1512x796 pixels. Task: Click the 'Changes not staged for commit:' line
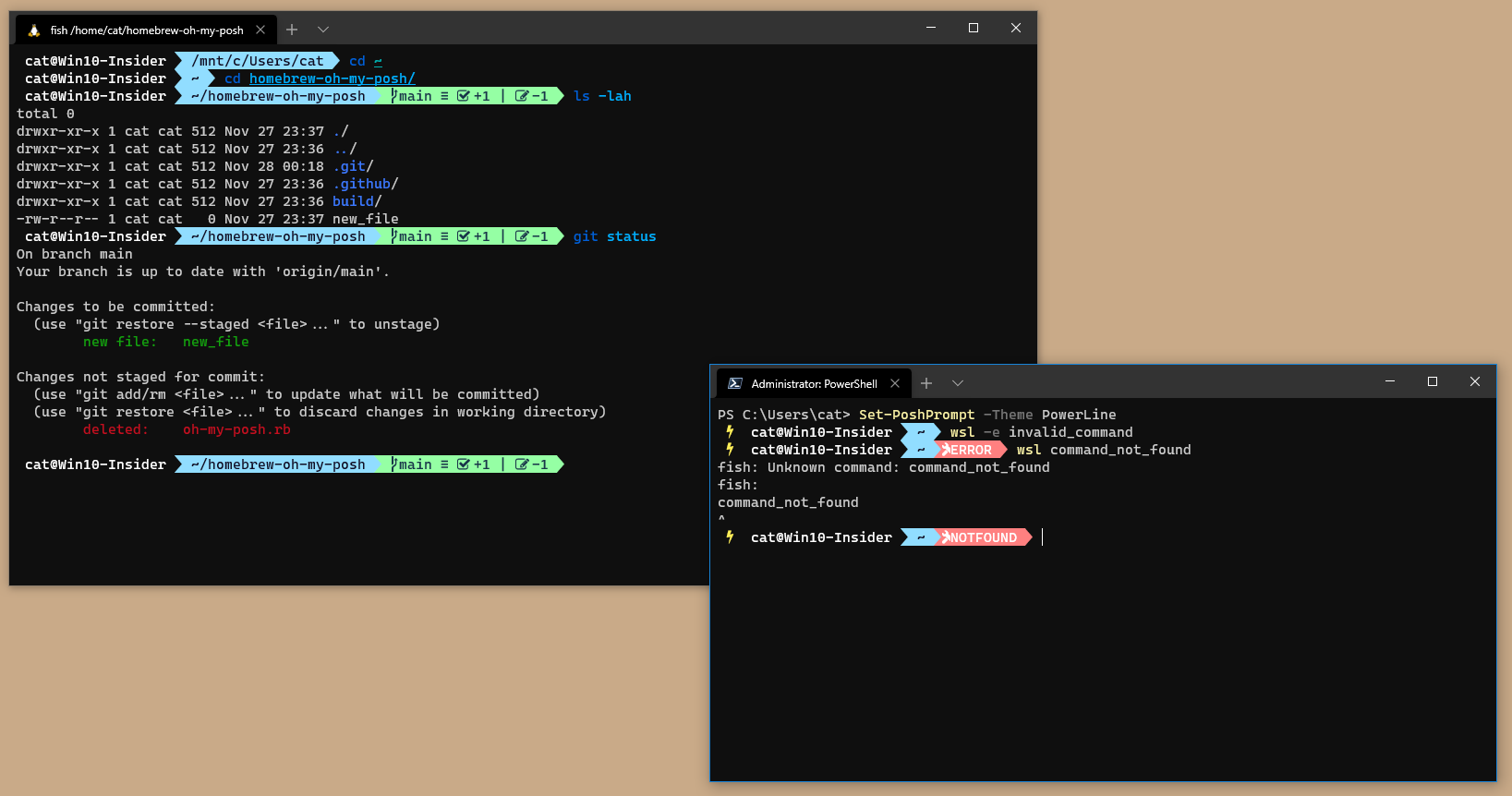(140, 377)
